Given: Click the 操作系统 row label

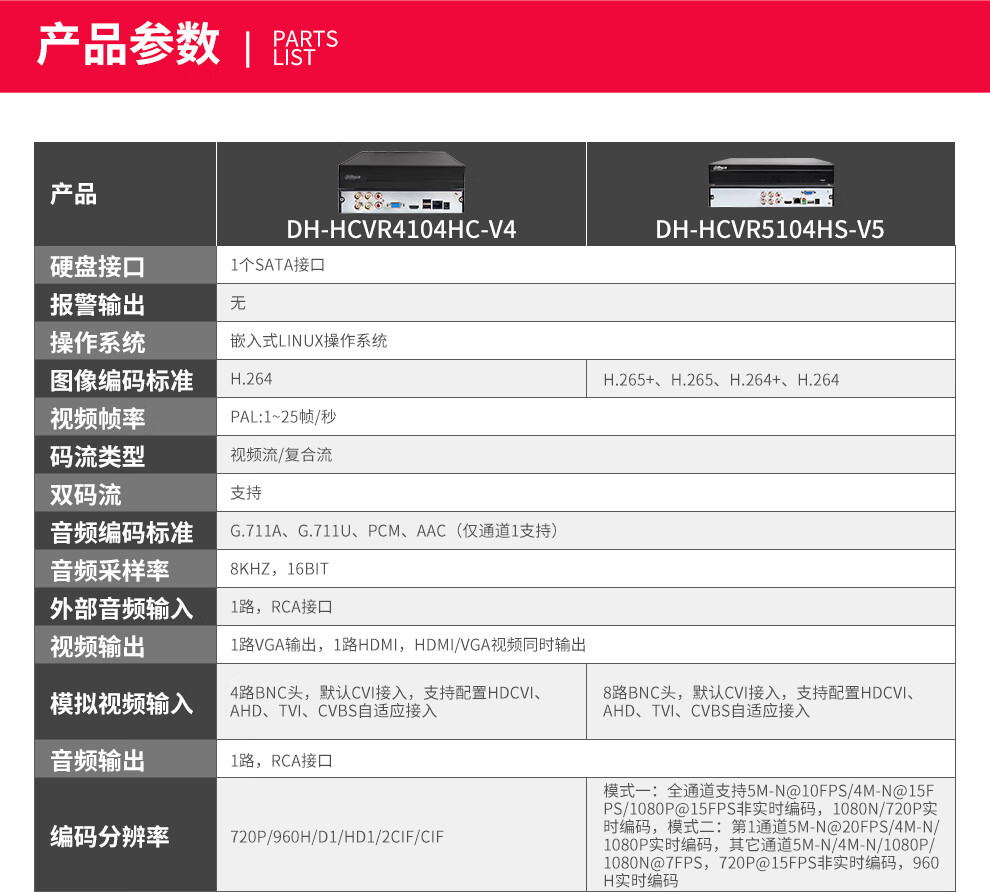Looking at the screenshot, I should click(x=98, y=342).
